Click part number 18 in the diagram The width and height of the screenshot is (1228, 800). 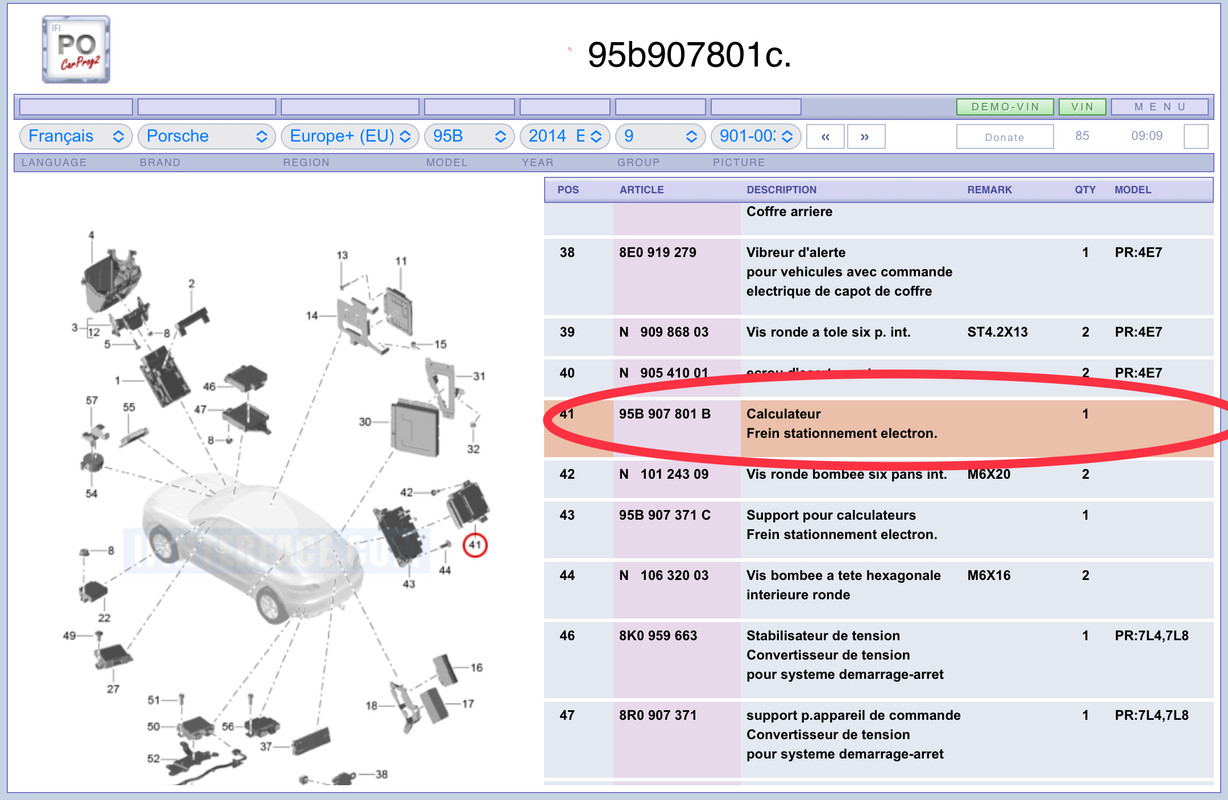pos(371,706)
